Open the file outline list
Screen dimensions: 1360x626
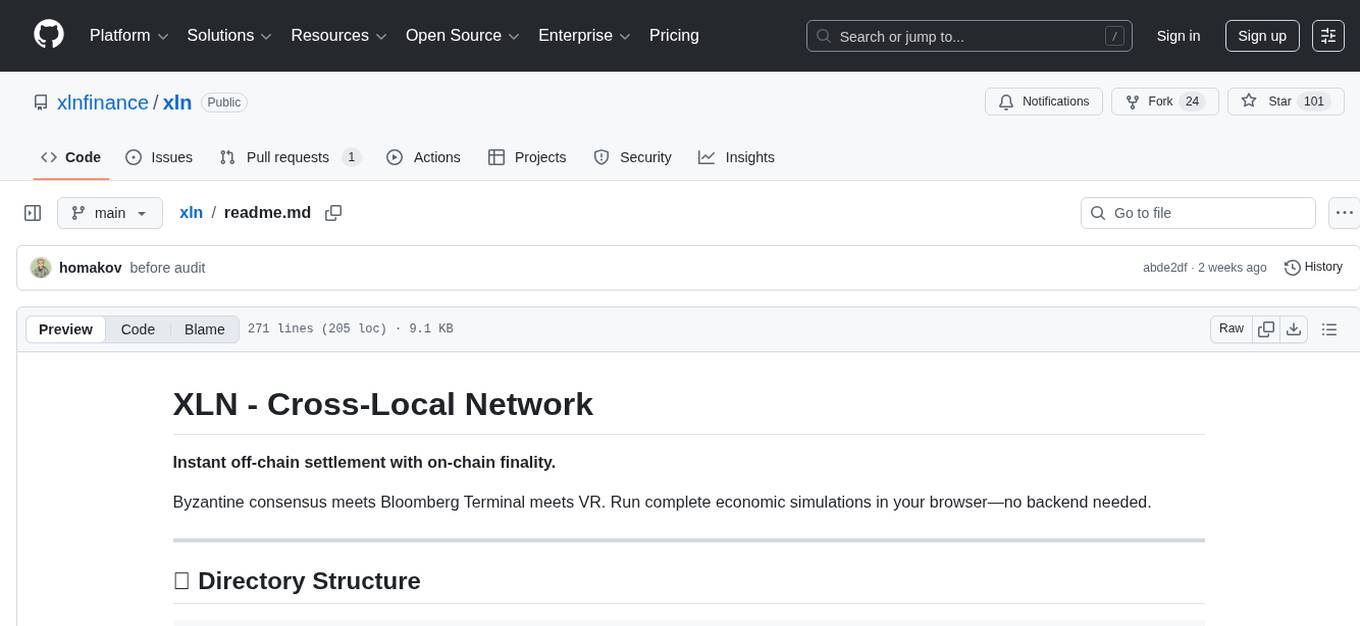coord(1329,328)
